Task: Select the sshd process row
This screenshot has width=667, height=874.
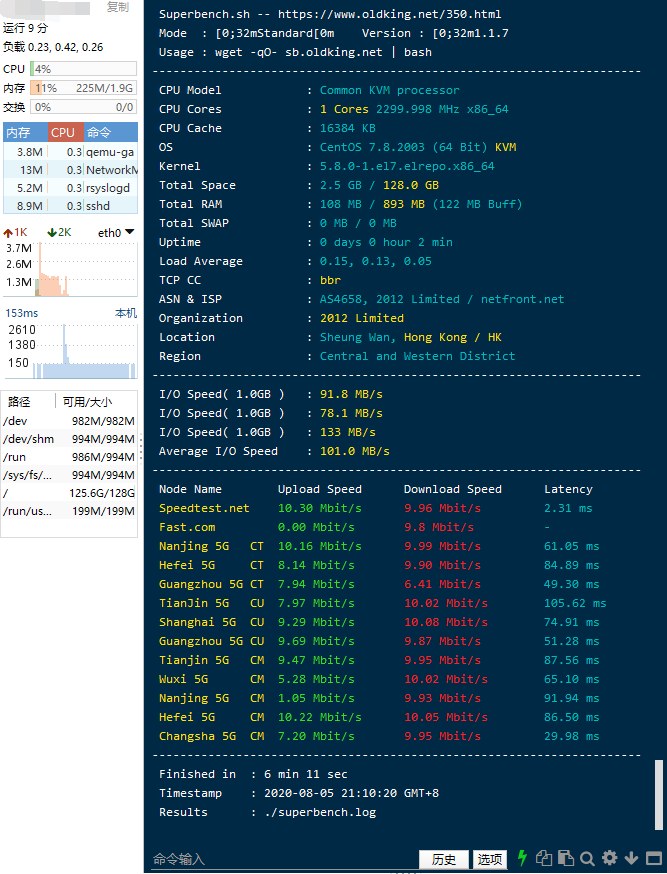Action: [70, 206]
